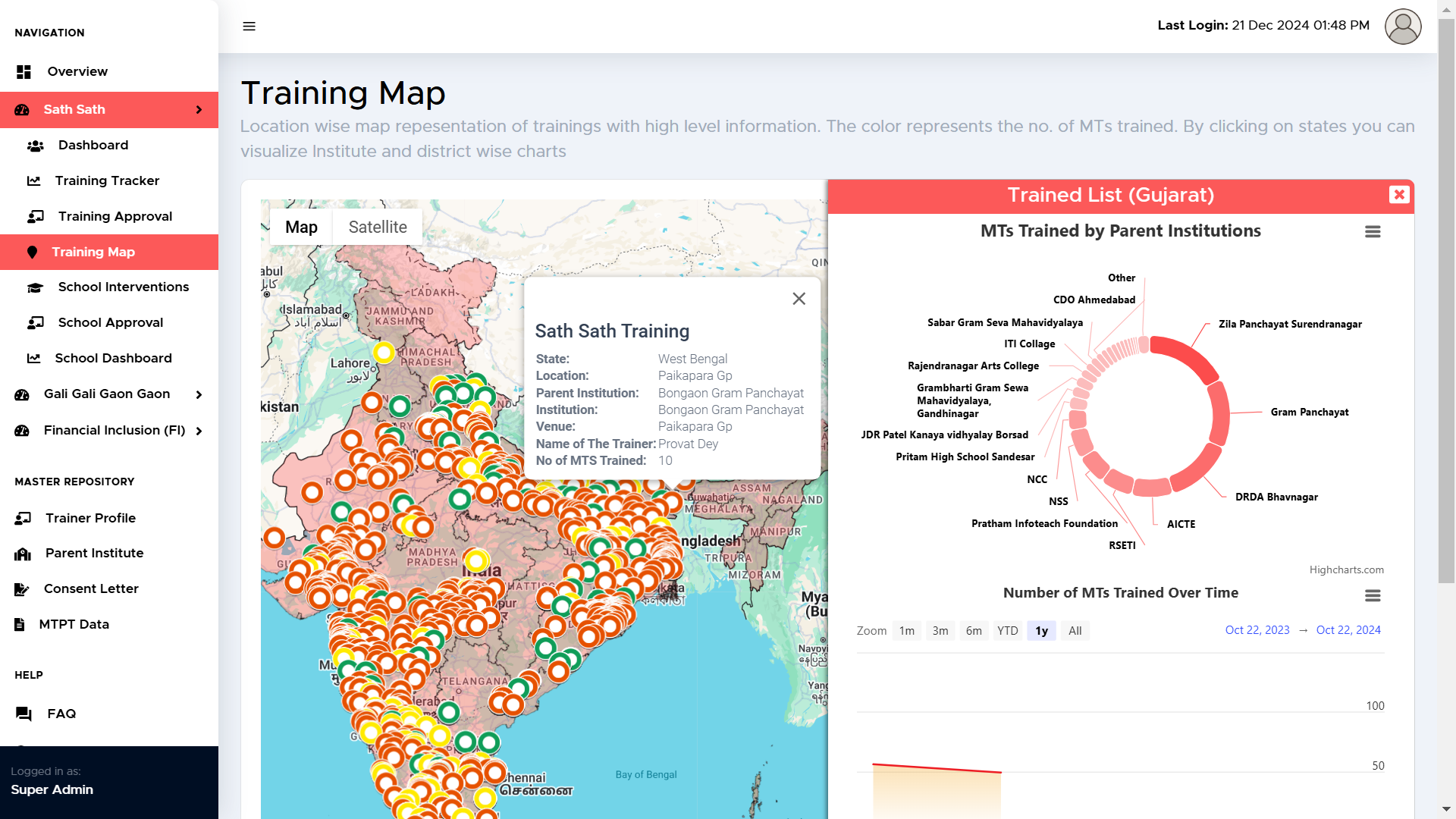Set chart zoom to 3m
Image resolution: width=1456 pixels, height=819 pixels.
940,631
